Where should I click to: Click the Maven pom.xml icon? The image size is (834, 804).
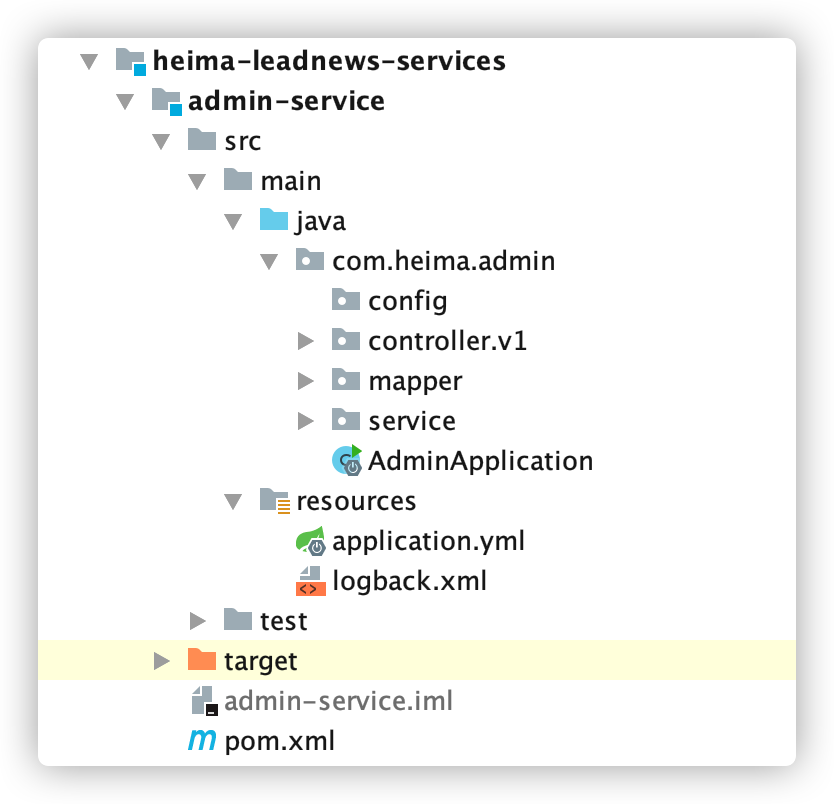click(202, 740)
